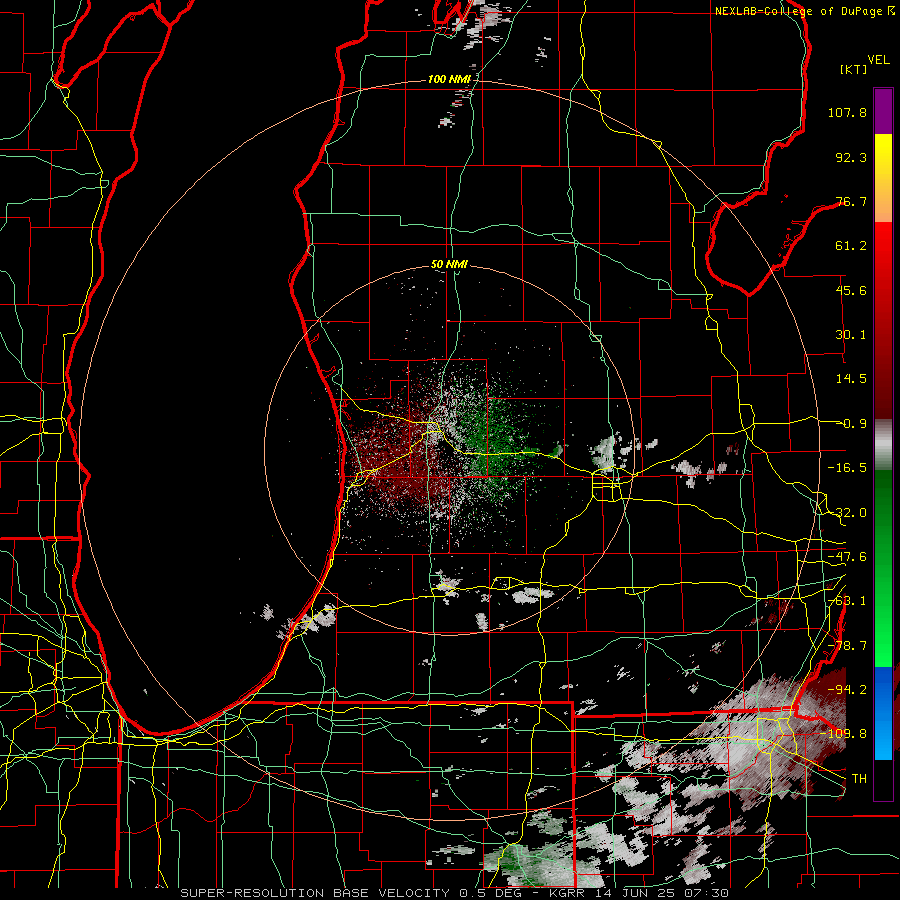Click the -63.1 velocity scale label
The height and width of the screenshot is (900, 900).
[x=847, y=601]
